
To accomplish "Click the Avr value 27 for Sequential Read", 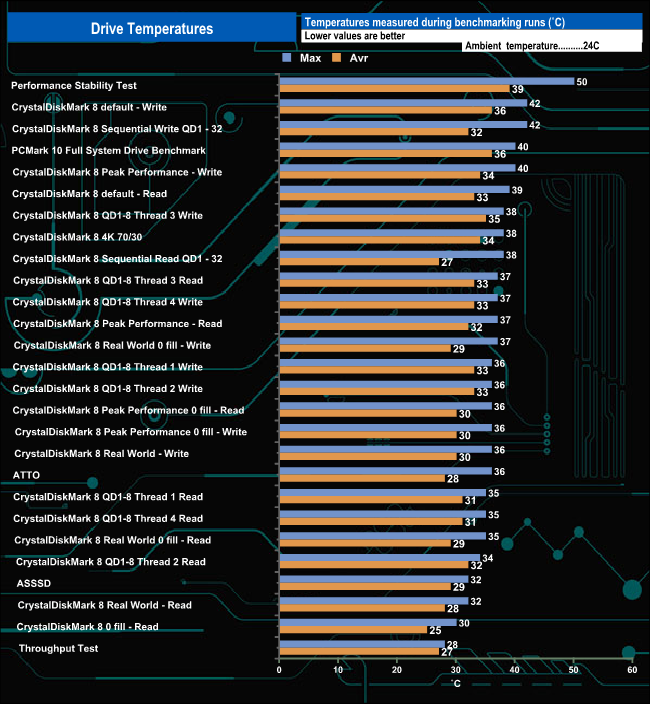I will click(x=447, y=262).
